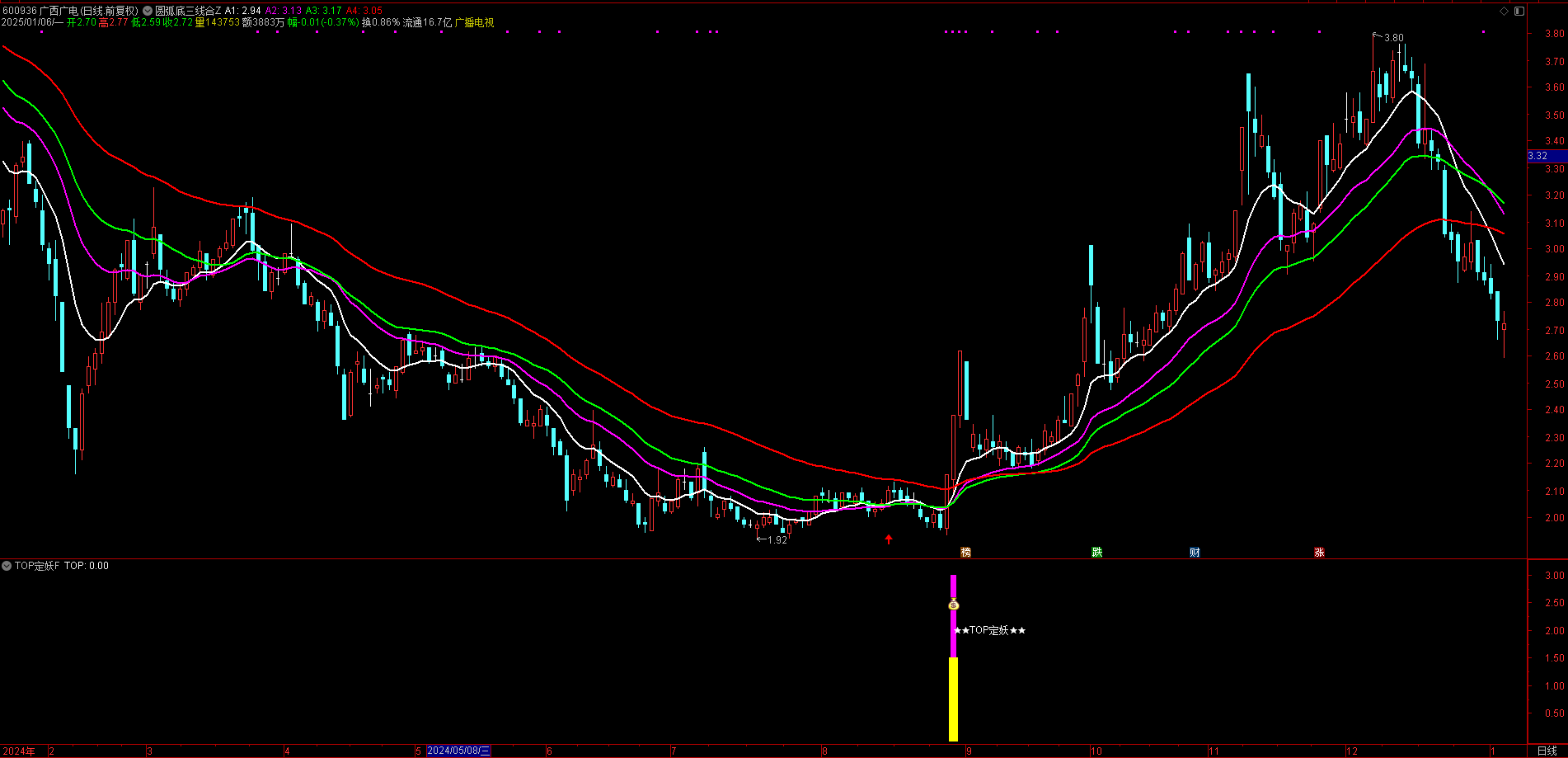Click the green 跌 marker icon
The image size is (1568, 758).
(x=1096, y=553)
